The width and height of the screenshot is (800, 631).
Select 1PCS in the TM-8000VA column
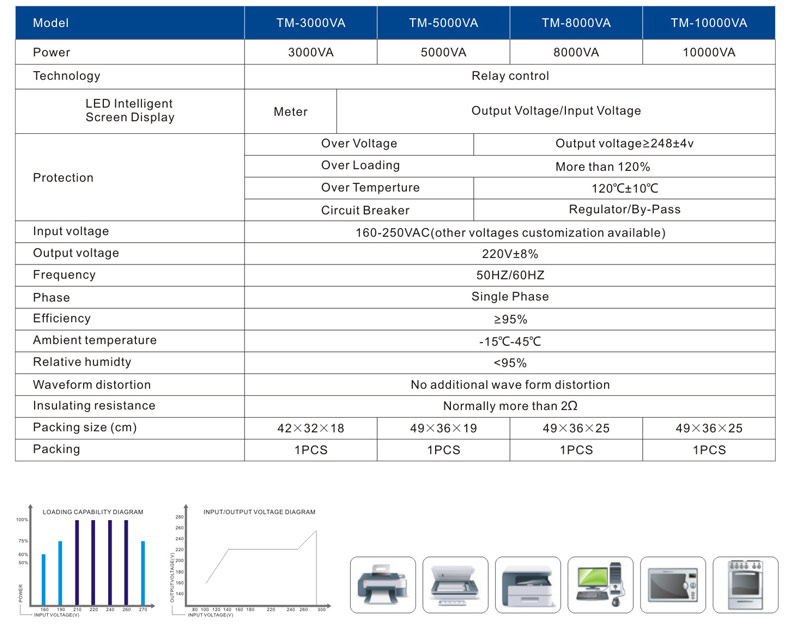[x=576, y=450]
